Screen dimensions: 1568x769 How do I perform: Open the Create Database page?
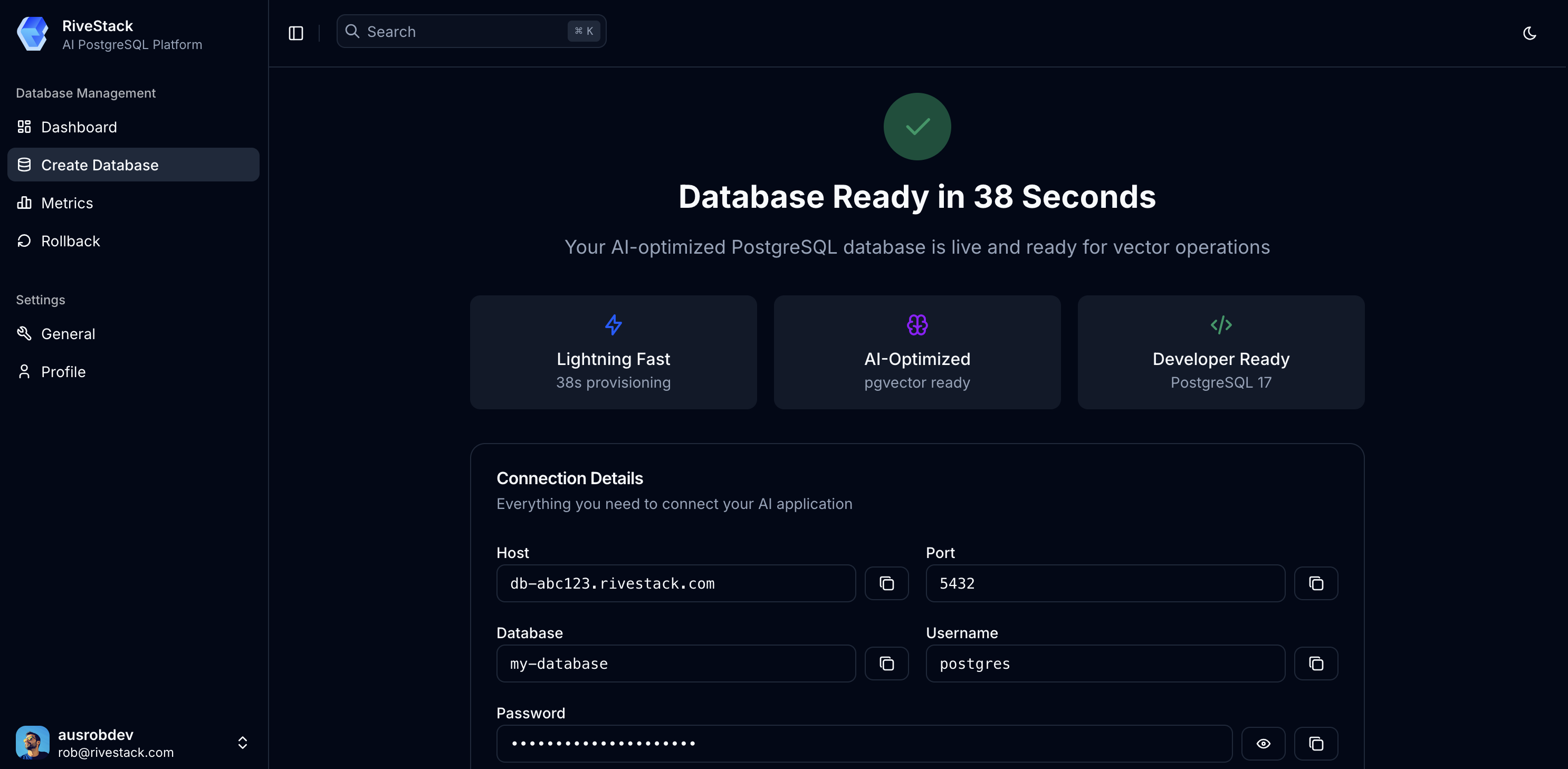click(133, 165)
